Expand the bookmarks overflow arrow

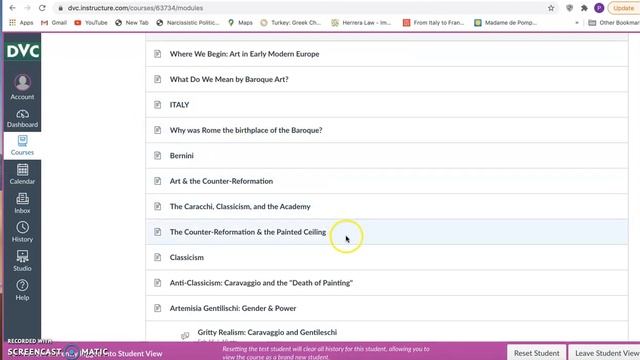pyautogui.click(x=577, y=23)
